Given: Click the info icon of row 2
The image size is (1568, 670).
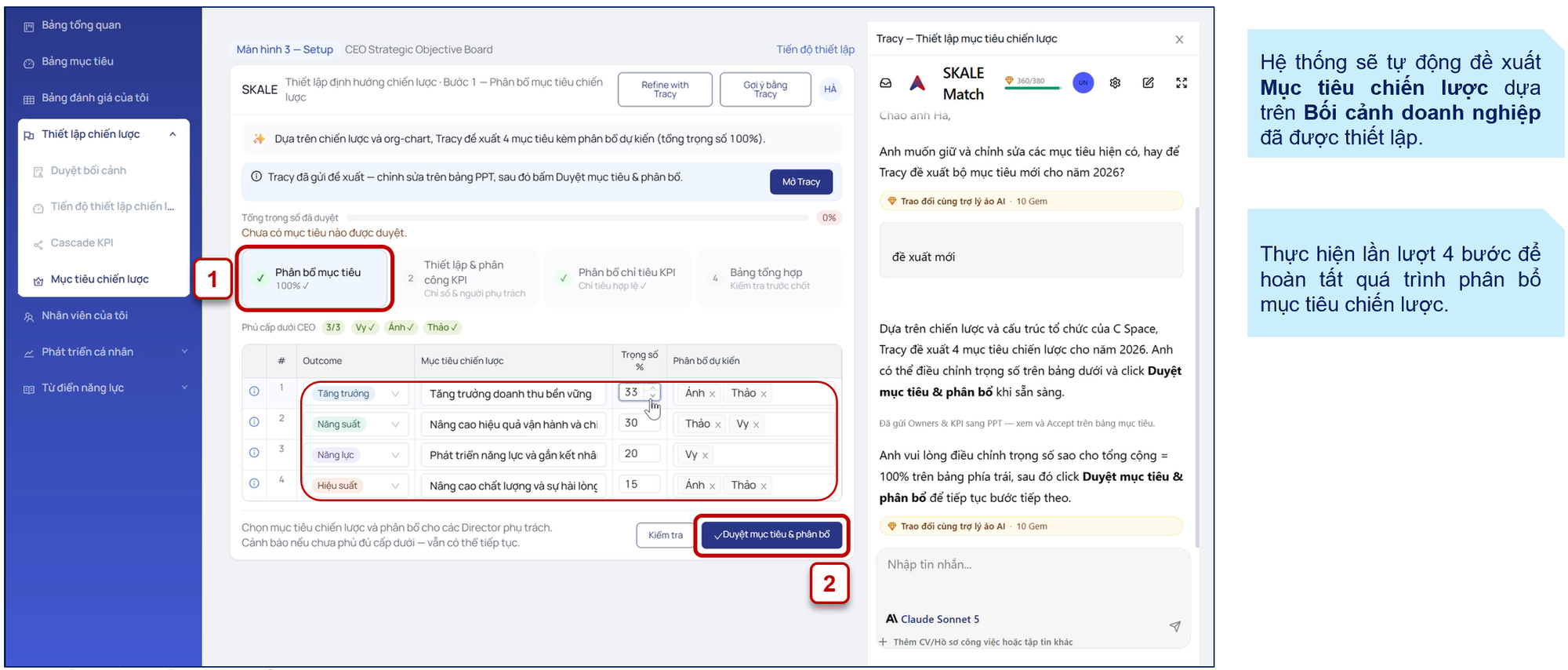Looking at the screenshot, I should click(254, 421).
